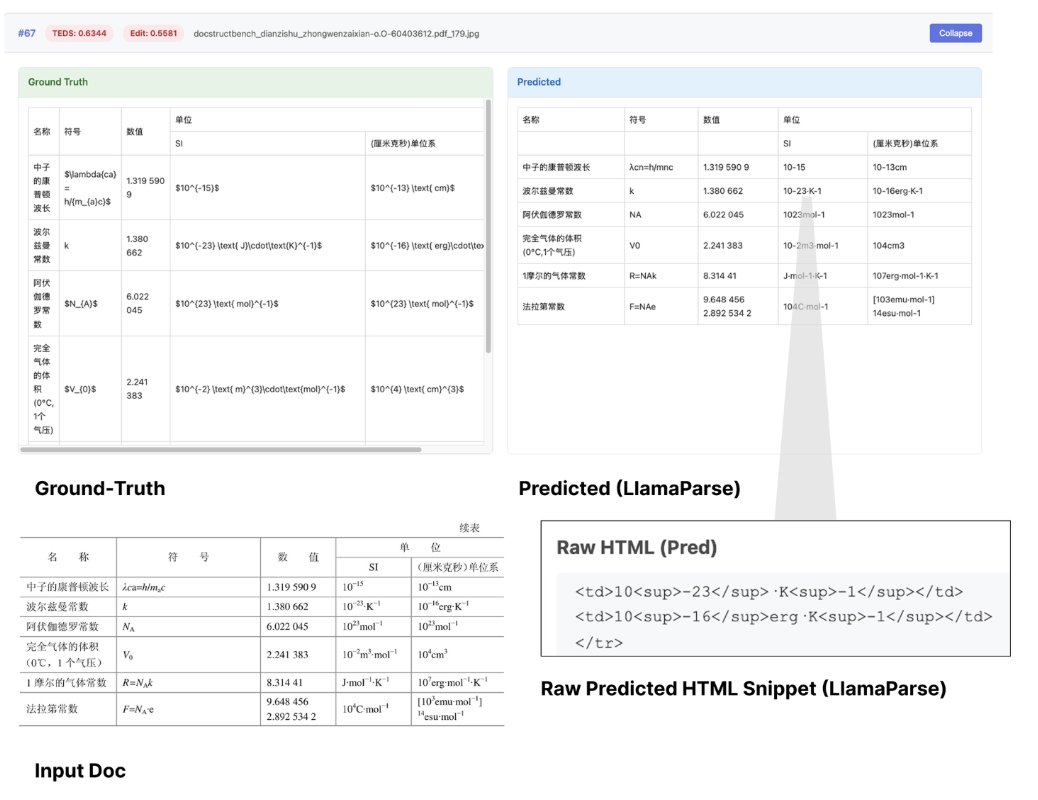Select the 10-23·K-1 cell in Predicted table
1038x800 pixels.
tap(810, 191)
